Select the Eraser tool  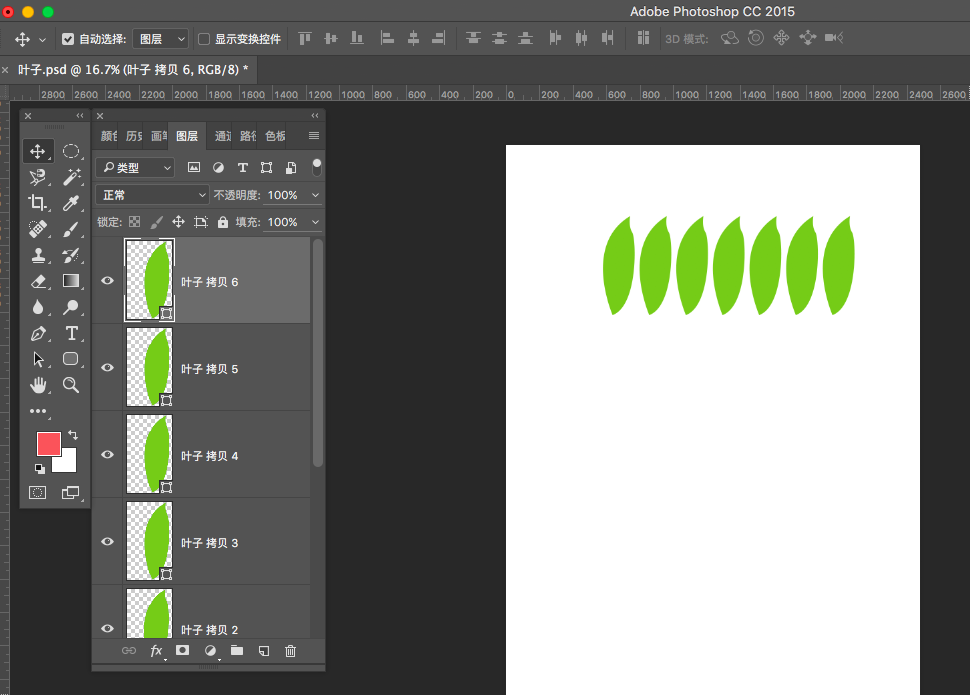[x=38, y=281]
